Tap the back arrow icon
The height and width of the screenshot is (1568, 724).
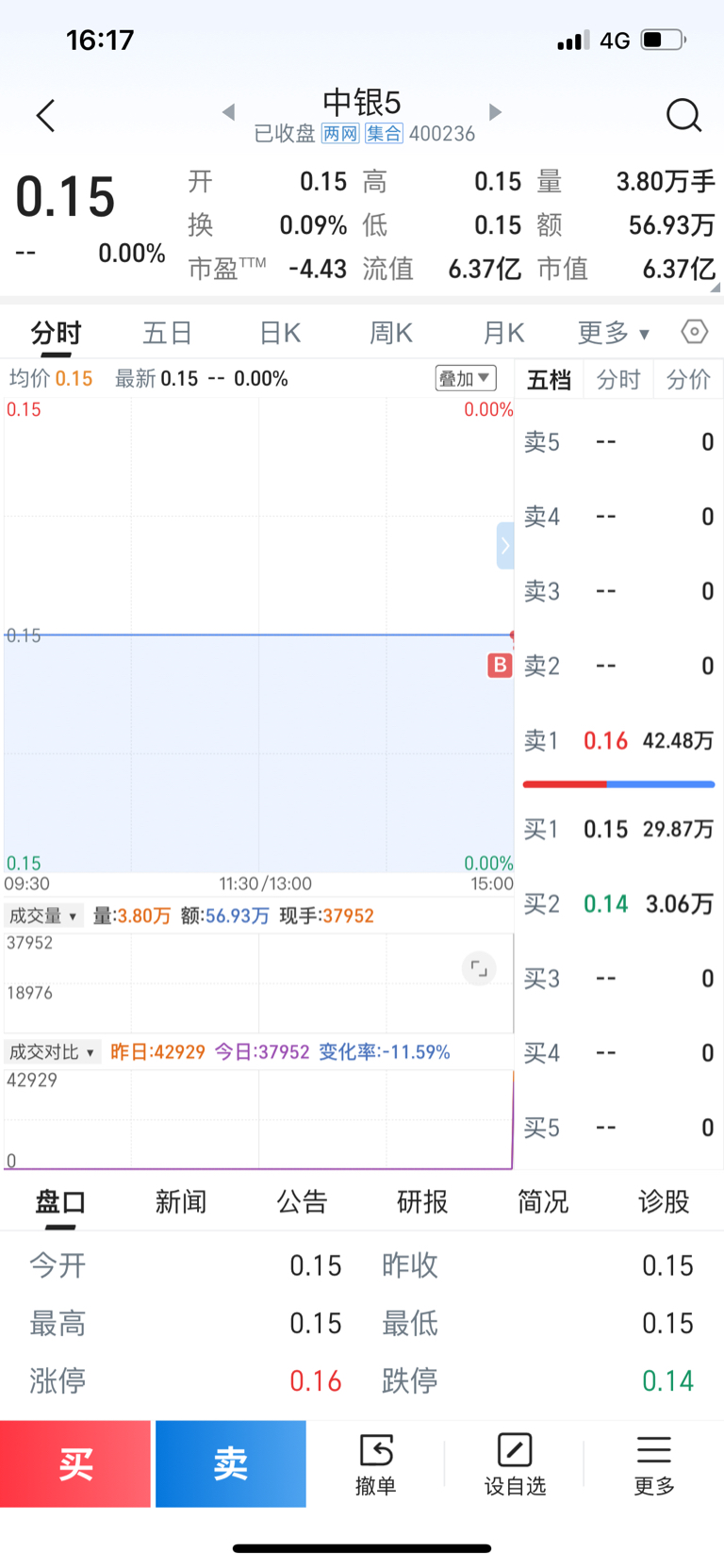45,116
